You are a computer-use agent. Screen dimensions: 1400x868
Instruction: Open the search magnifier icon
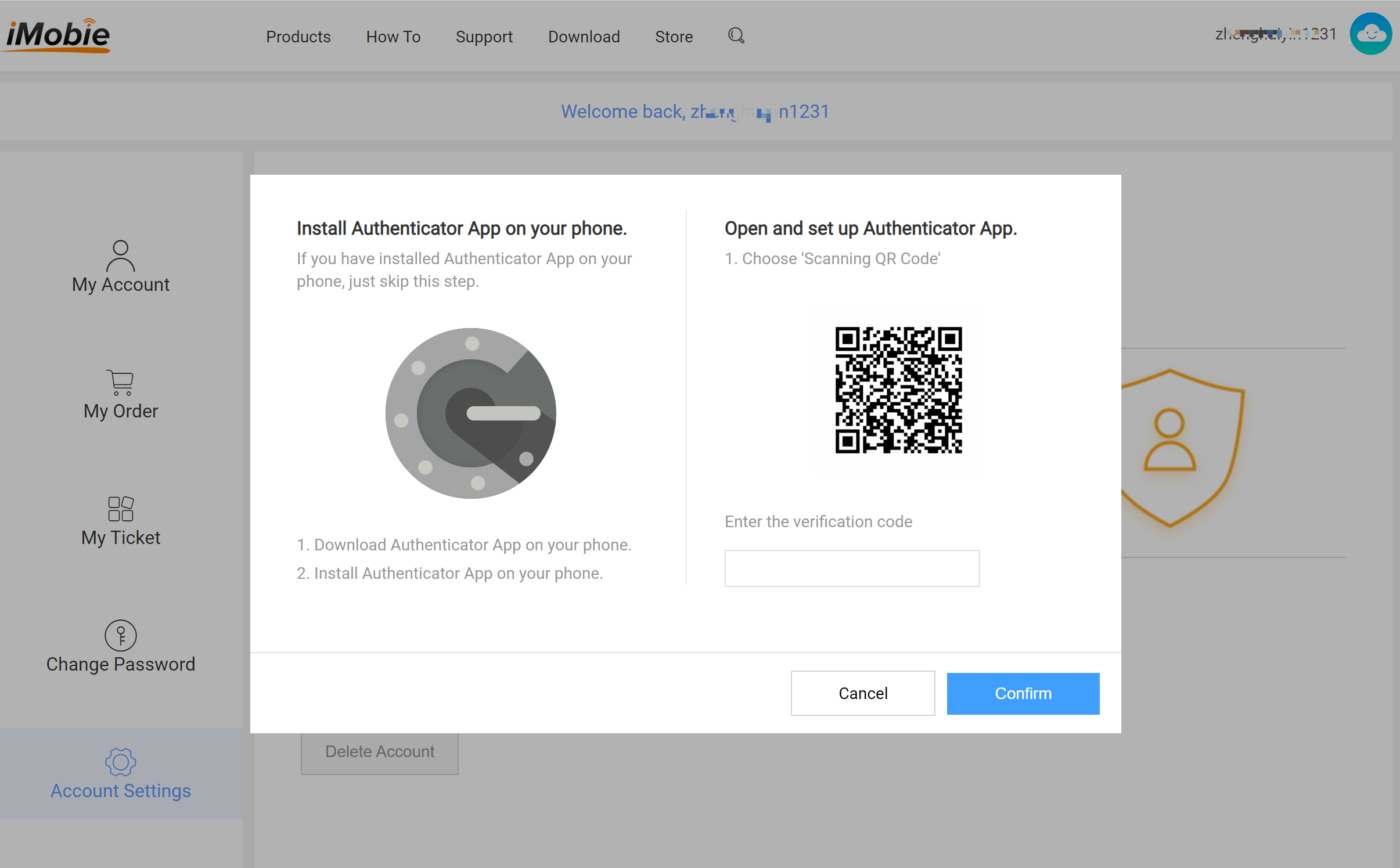(736, 36)
